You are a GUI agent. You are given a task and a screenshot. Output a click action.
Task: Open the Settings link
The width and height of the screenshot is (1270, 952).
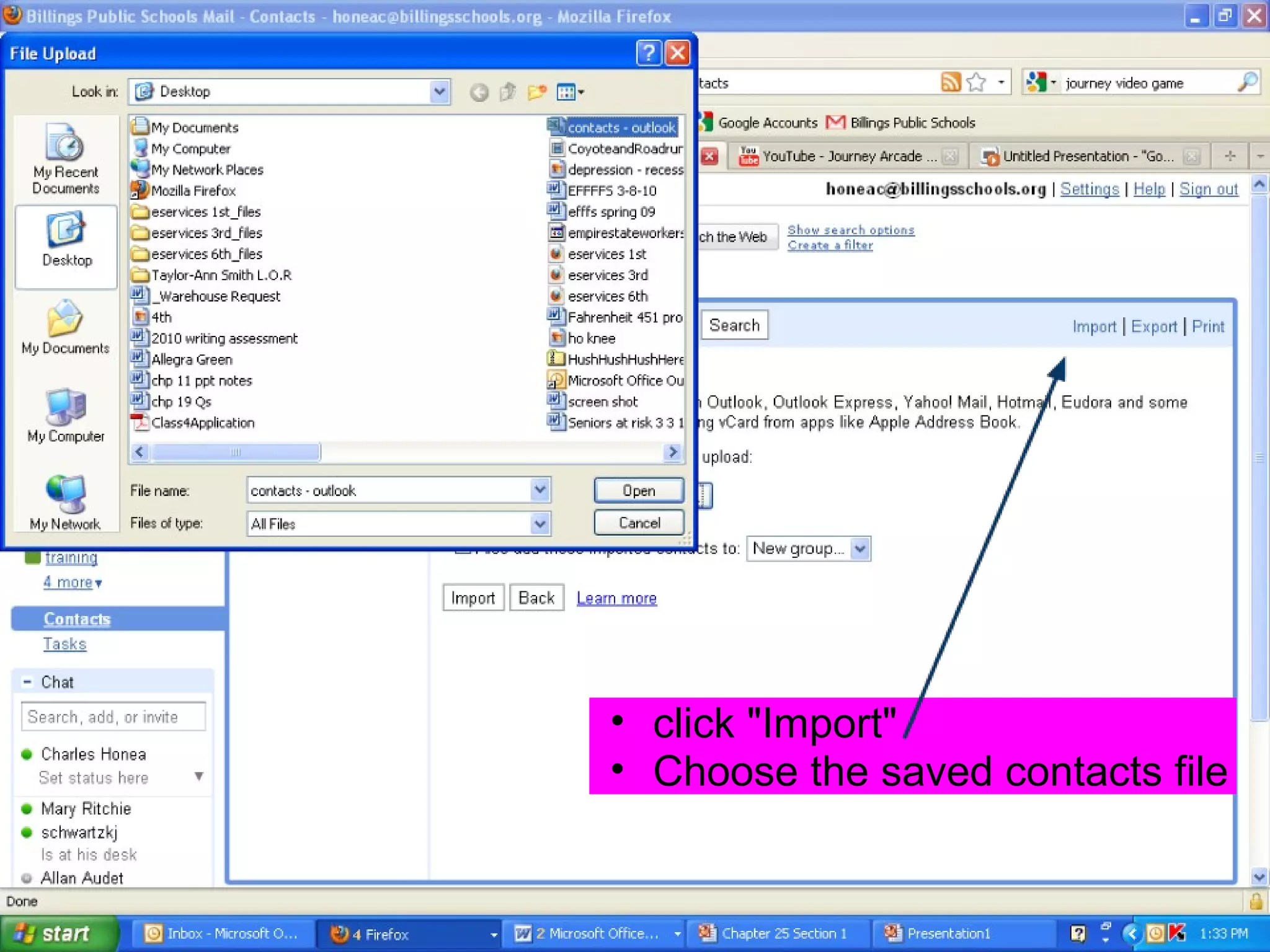[1090, 189]
